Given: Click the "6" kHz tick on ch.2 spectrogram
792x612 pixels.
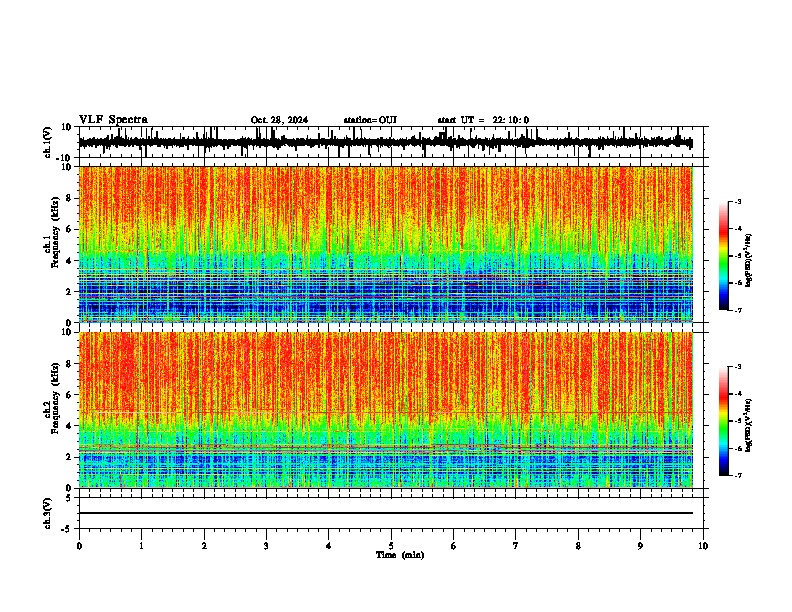Looking at the screenshot, I should pyautogui.click(x=69, y=394).
